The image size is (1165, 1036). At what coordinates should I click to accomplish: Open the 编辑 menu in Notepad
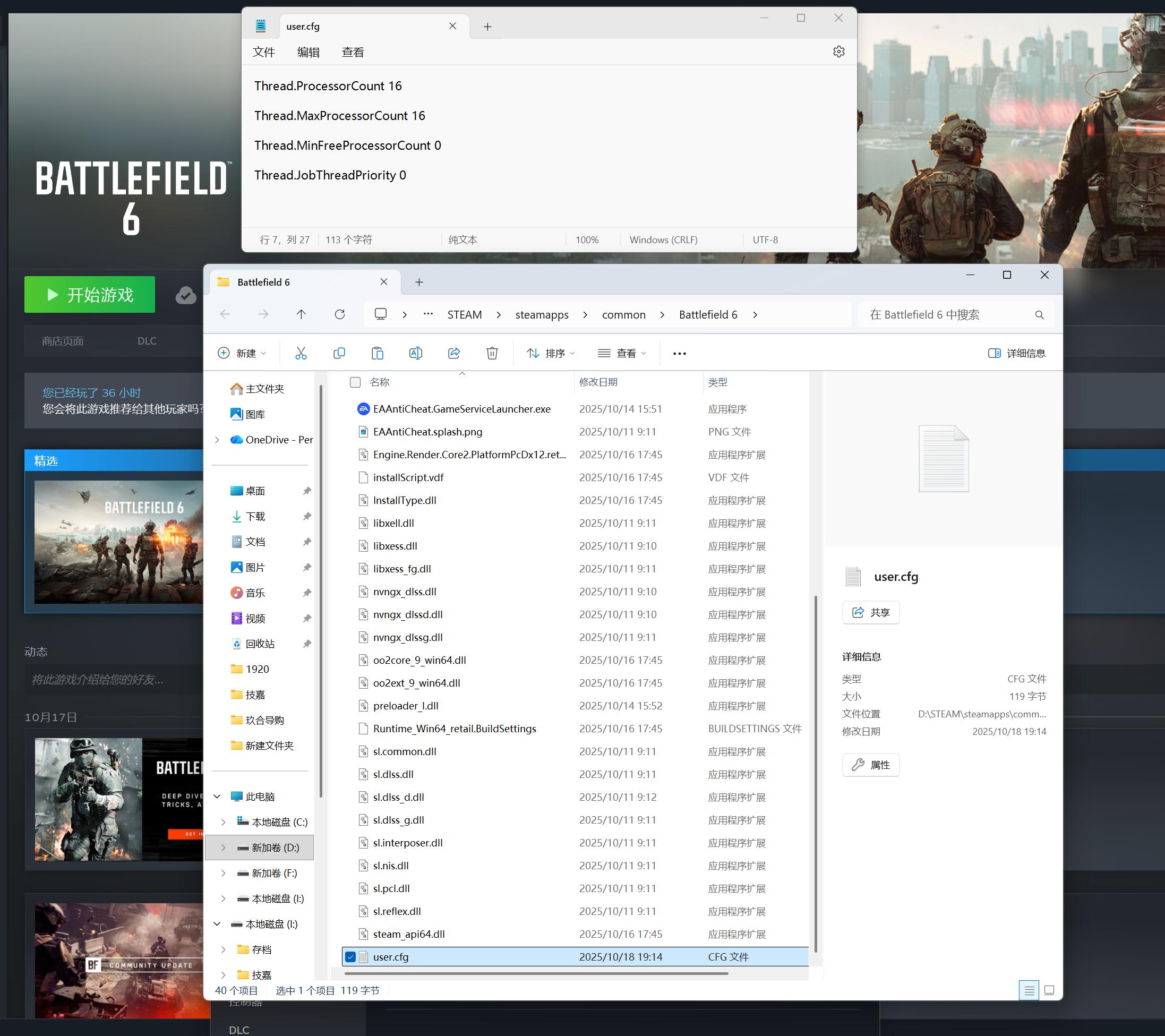[309, 52]
